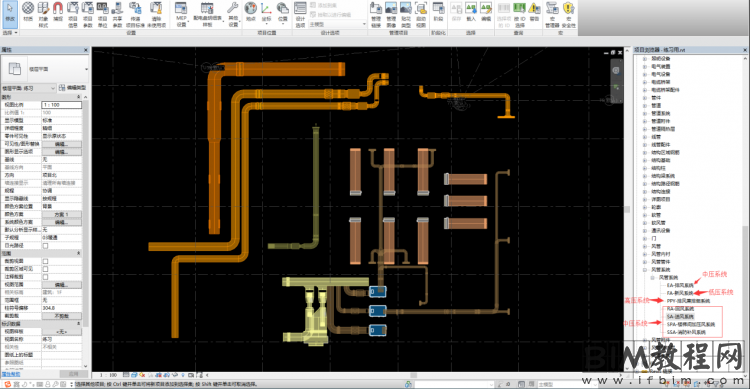This screenshot has width=750, height=389.
Task: Open the Properties help link
Action: (11, 374)
